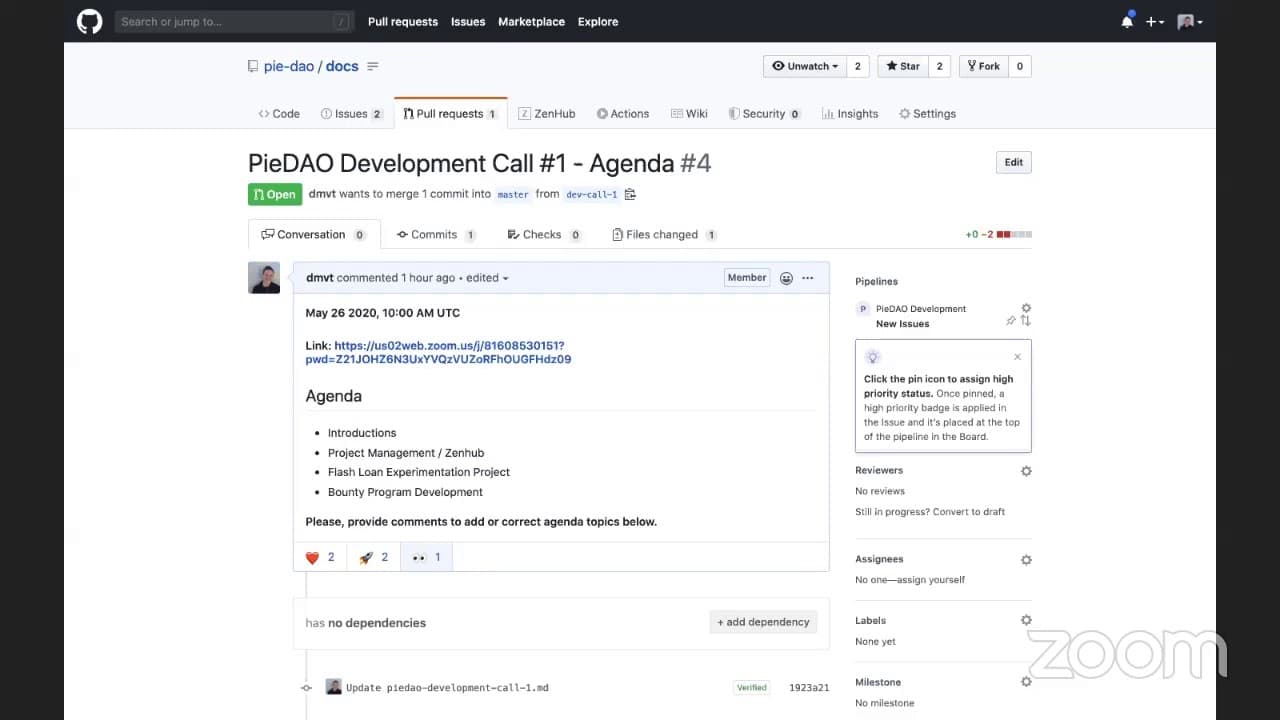1280x720 pixels.
Task: Open the GitHub home logo
Action: tap(89, 21)
